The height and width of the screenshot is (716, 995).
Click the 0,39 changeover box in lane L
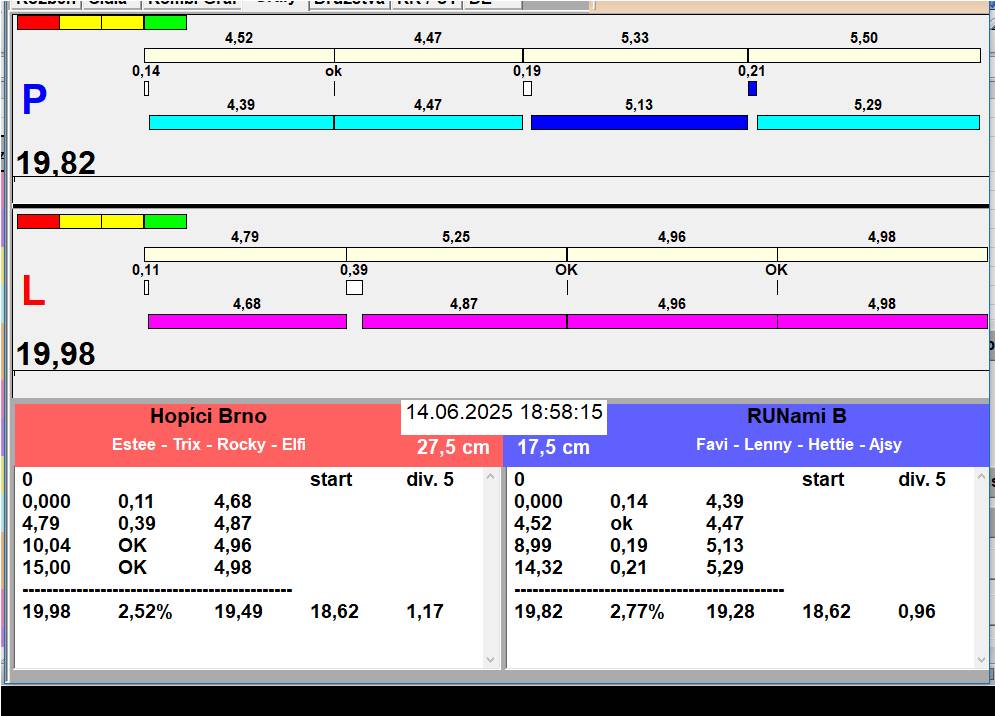[354, 288]
